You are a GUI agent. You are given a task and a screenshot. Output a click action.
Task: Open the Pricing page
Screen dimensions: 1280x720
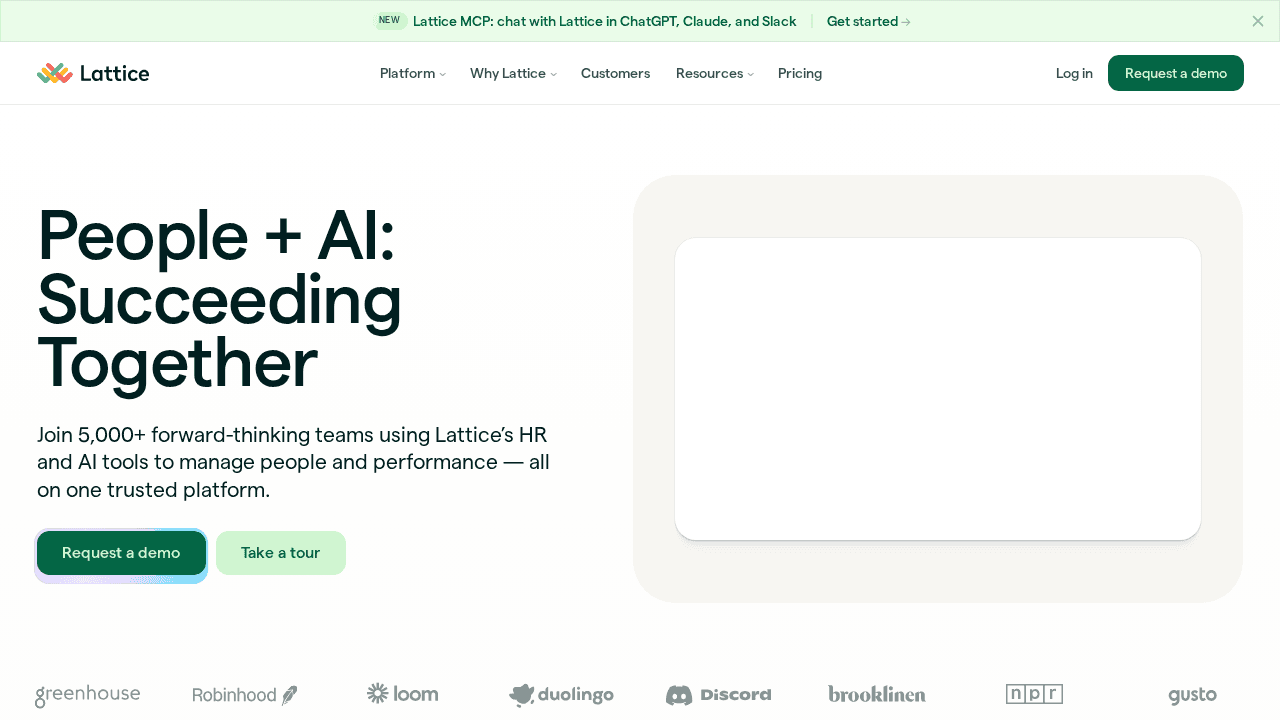pos(800,73)
